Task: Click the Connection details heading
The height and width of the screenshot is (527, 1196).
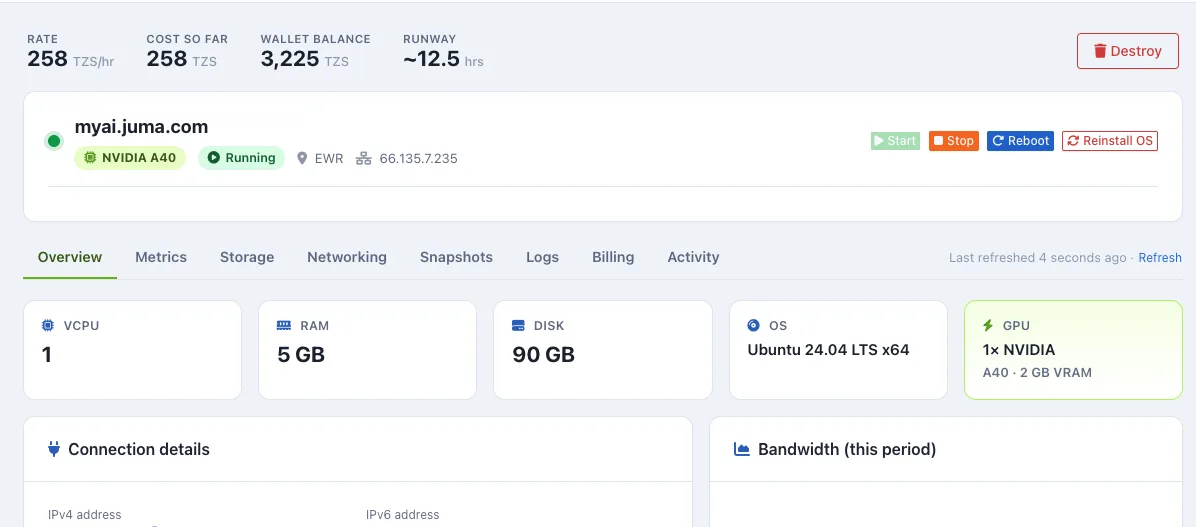Action: tap(139, 449)
